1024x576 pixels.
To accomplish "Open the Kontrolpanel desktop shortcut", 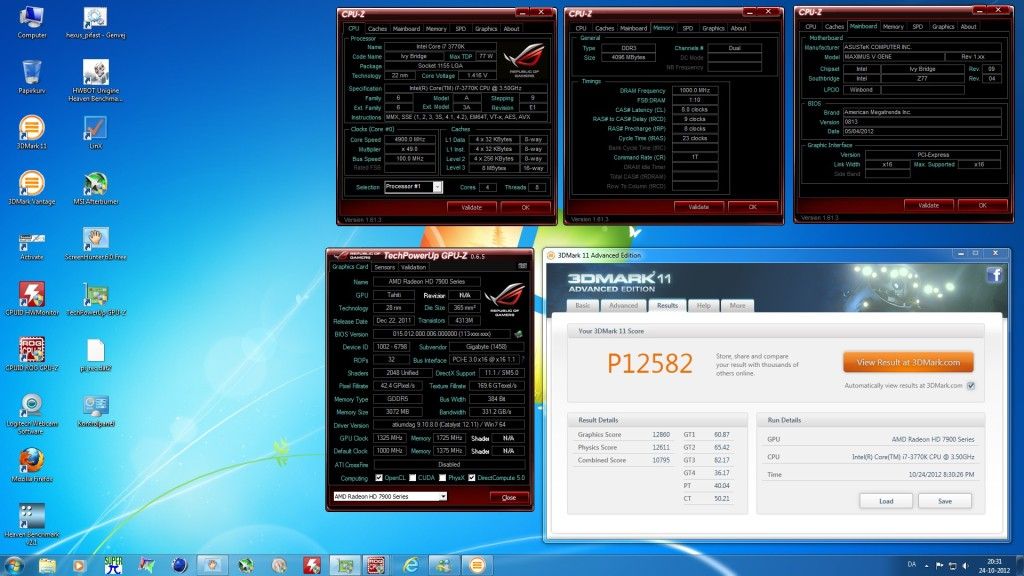I will pos(95,410).
